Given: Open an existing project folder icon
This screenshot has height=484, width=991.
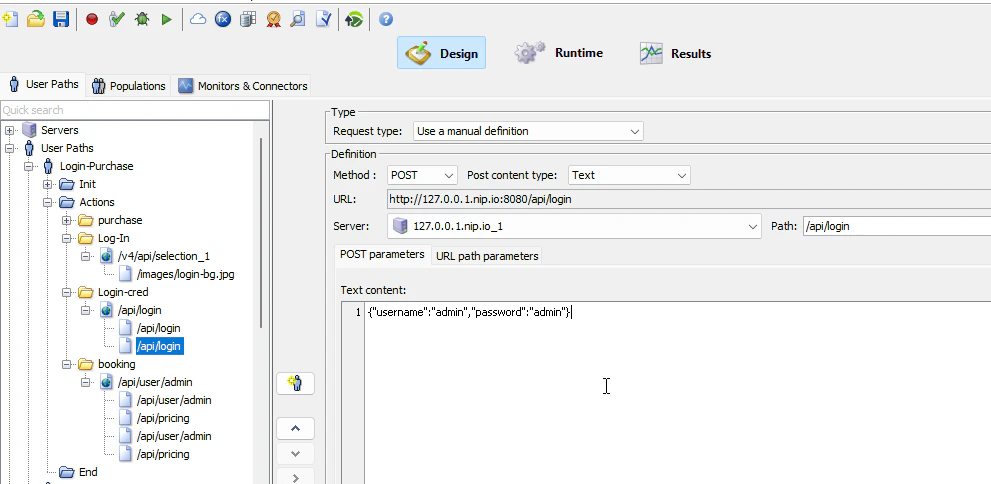Looking at the screenshot, I should 36,19.
